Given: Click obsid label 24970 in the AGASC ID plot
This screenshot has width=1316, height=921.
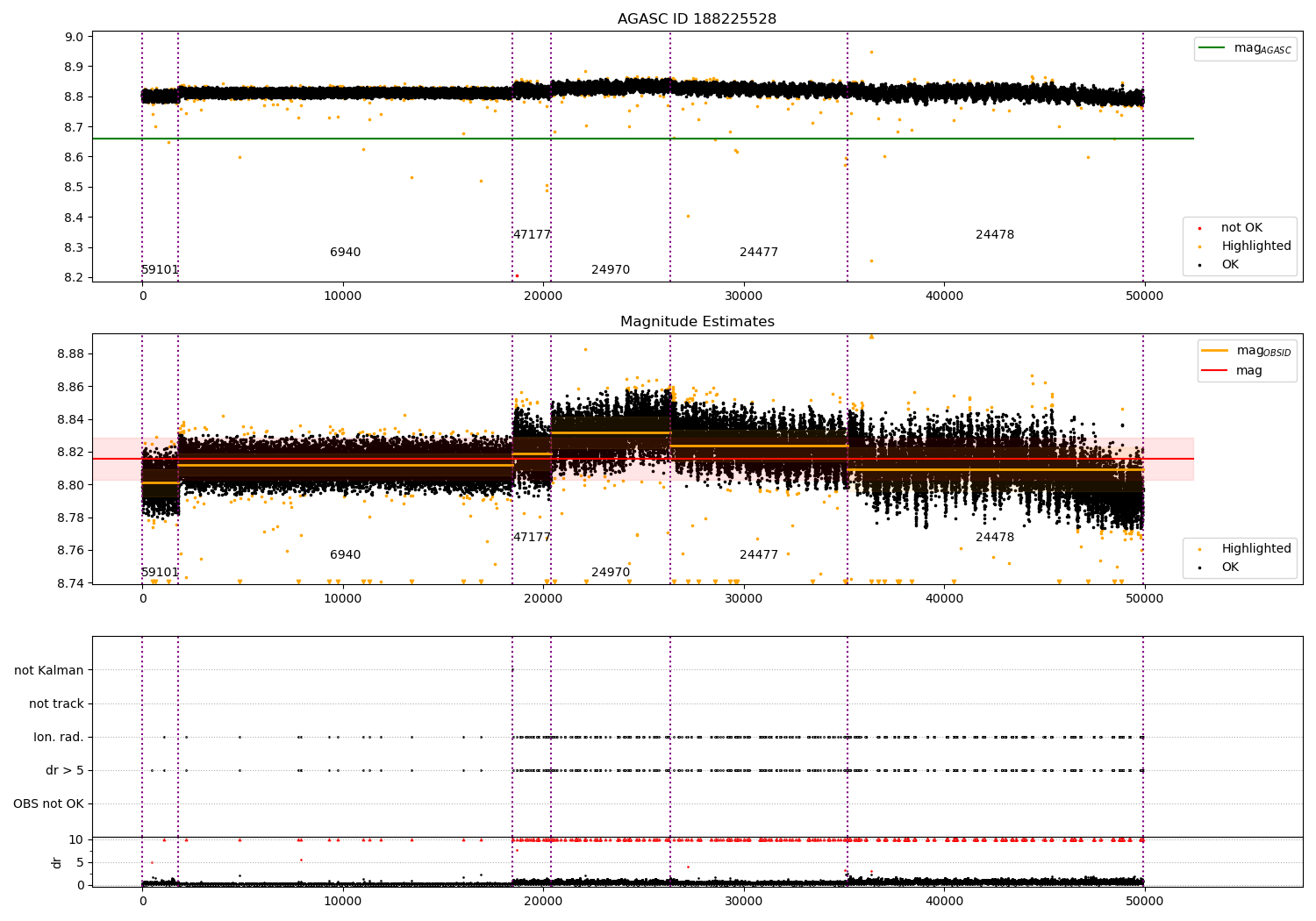Looking at the screenshot, I should click(x=611, y=270).
